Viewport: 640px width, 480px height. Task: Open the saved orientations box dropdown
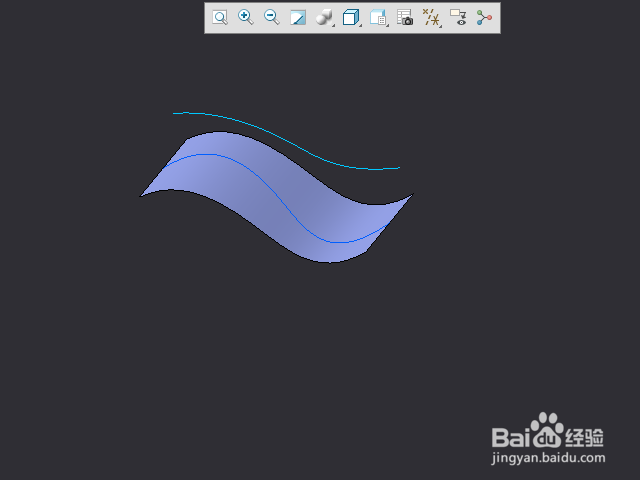pyautogui.click(x=351, y=18)
